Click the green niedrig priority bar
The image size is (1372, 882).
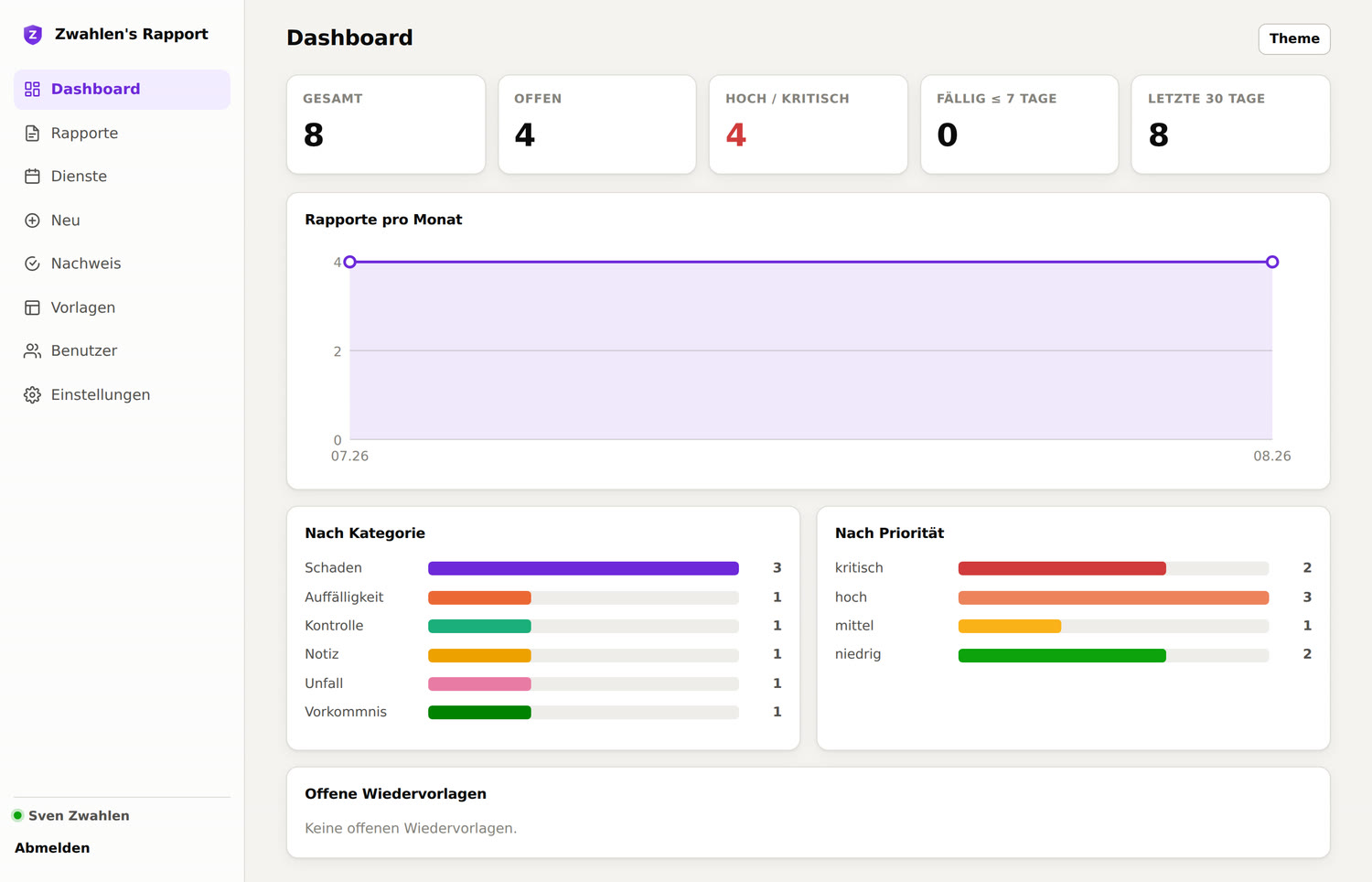(1062, 655)
